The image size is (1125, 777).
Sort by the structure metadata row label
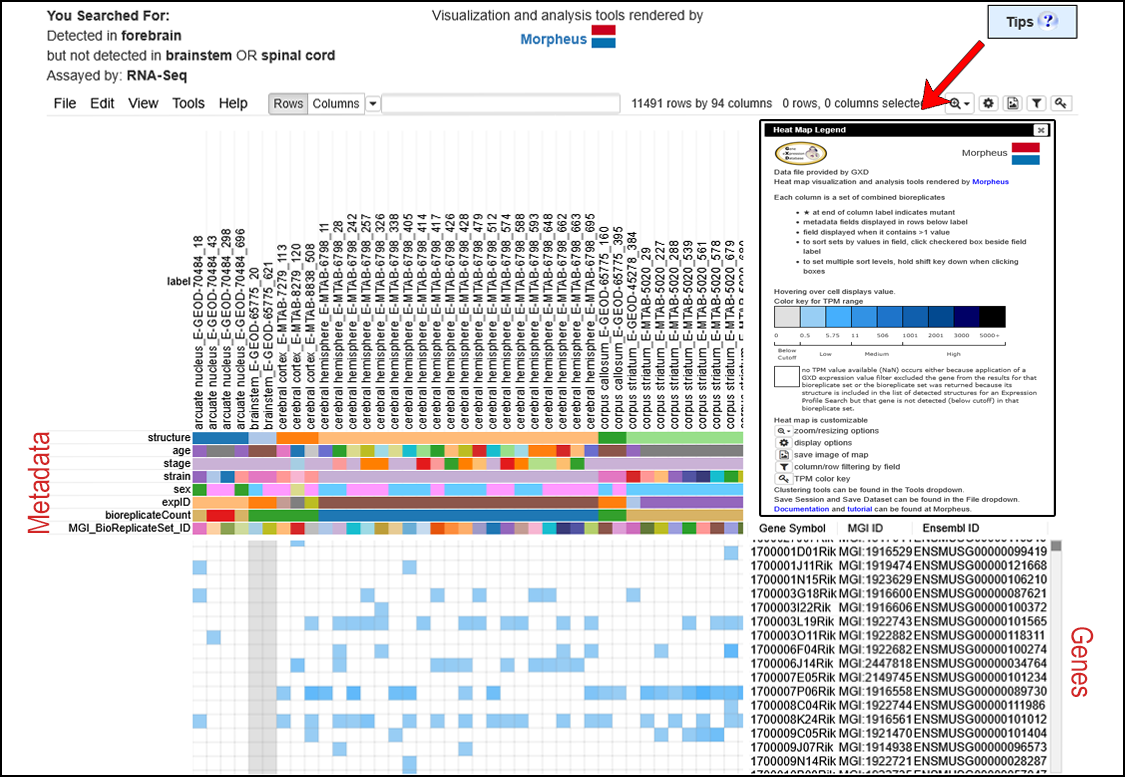tap(168, 438)
